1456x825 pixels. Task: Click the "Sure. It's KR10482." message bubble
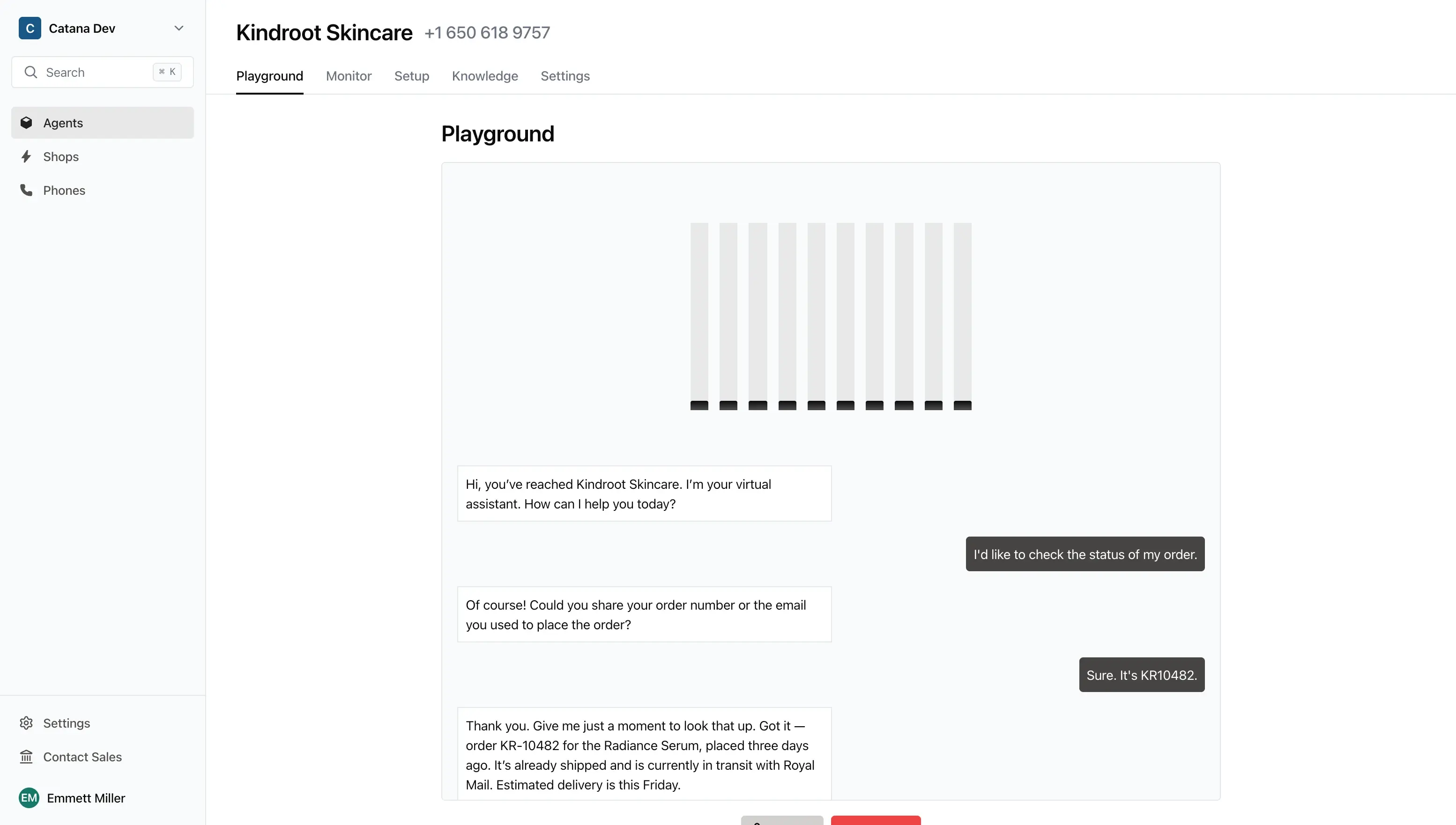tap(1142, 675)
